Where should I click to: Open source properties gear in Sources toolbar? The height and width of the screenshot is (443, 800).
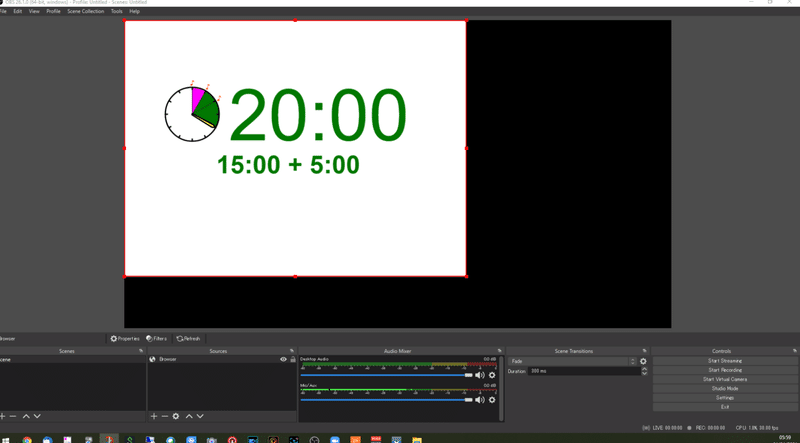pyautogui.click(x=176, y=416)
